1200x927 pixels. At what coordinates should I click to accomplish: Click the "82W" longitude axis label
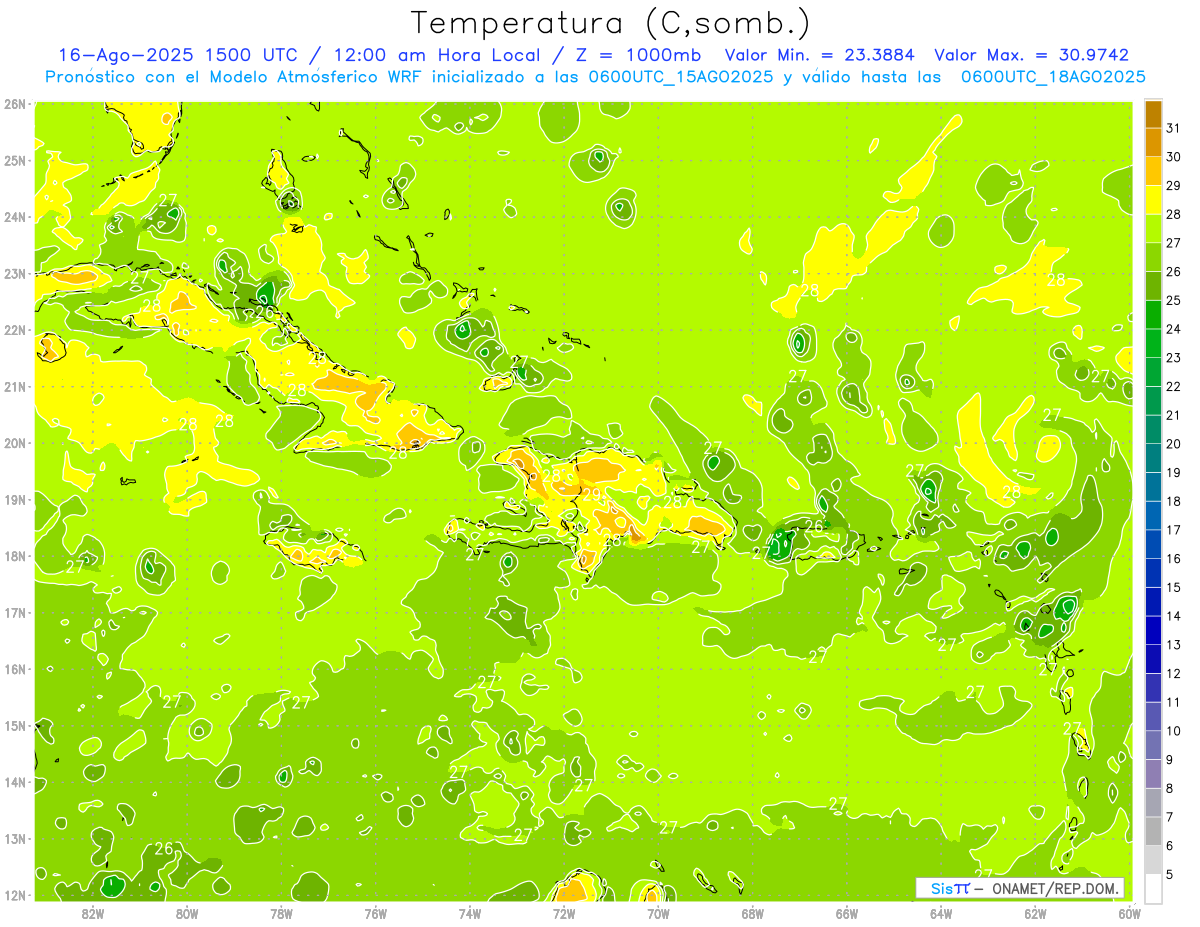coord(92,914)
